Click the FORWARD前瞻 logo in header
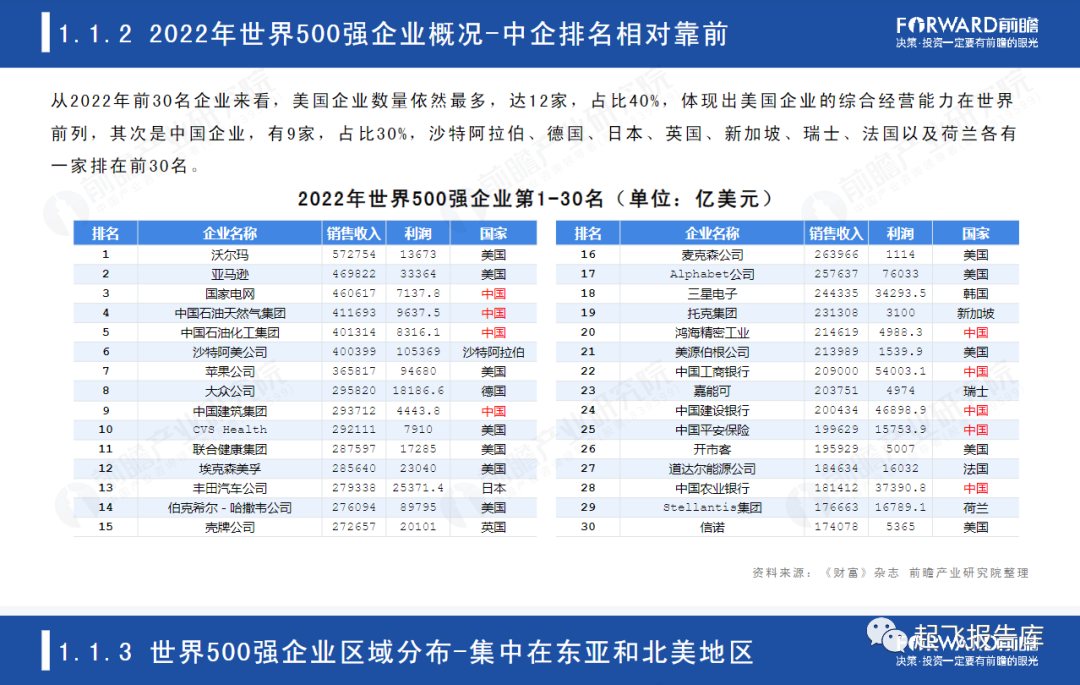The height and width of the screenshot is (685, 1080). pyautogui.click(x=966, y=25)
